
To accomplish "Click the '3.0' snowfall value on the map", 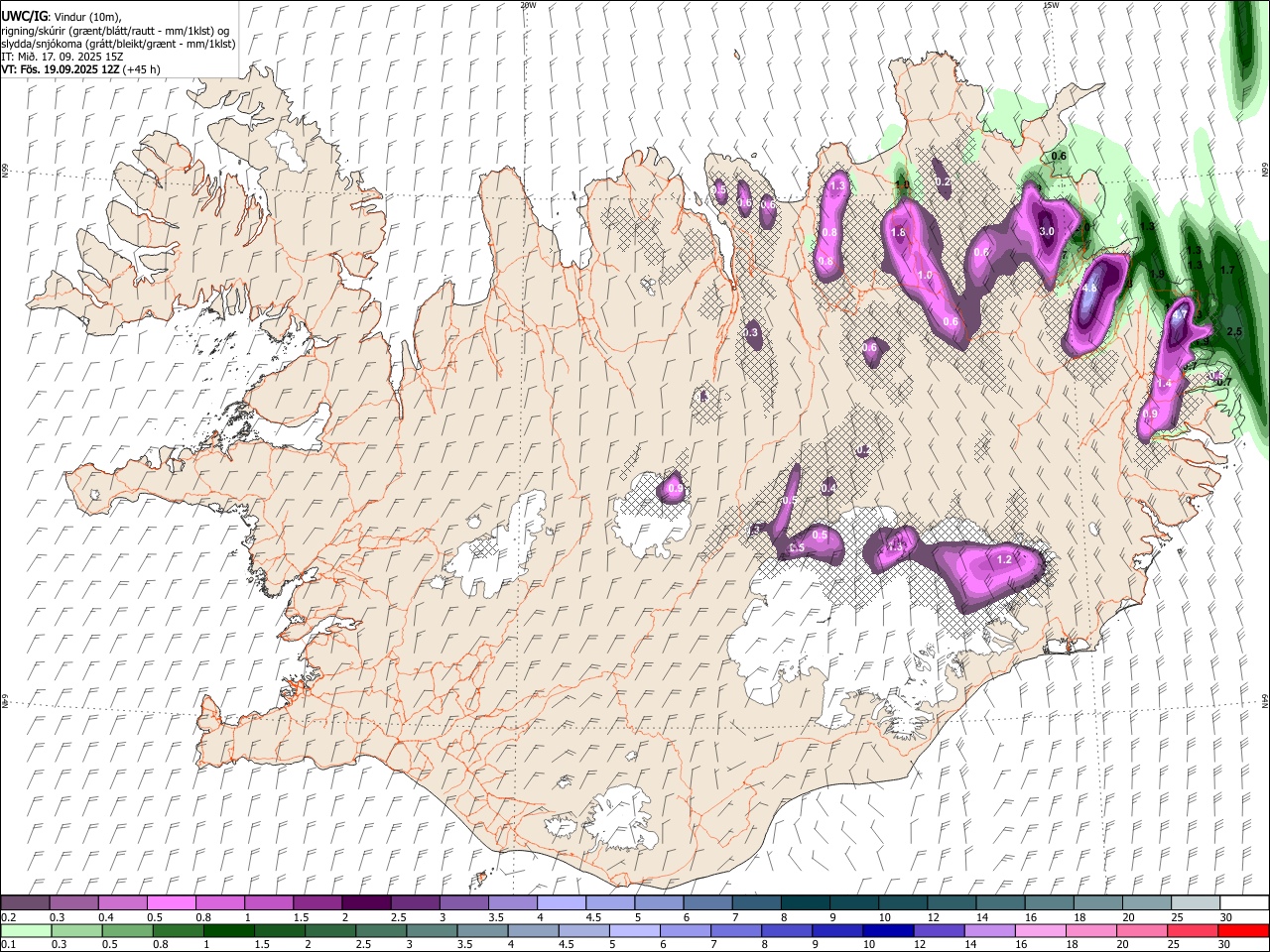I will click(1046, 231).
